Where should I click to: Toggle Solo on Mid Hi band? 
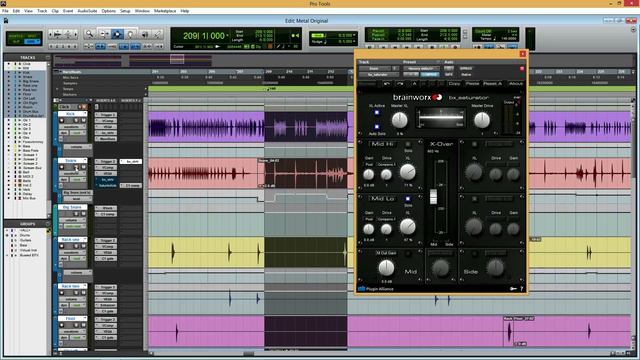click(x=408, y=144)
